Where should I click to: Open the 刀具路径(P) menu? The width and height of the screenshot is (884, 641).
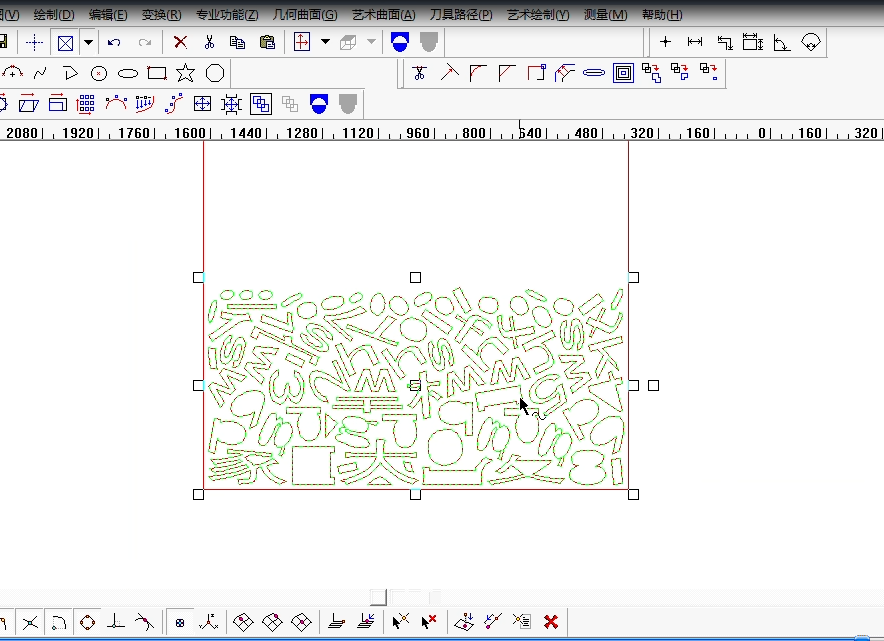tap(461, 15)
